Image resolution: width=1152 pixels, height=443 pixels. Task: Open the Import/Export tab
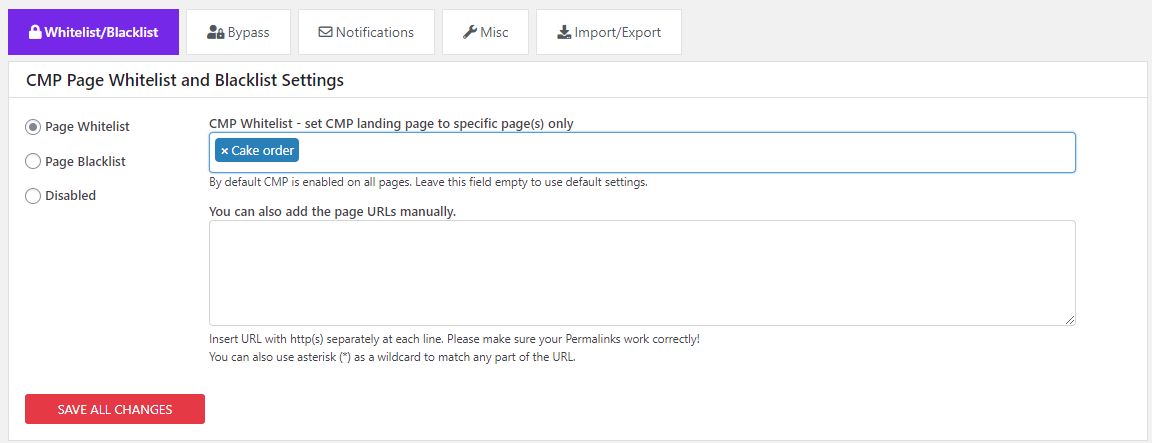(x=608, y=32)
